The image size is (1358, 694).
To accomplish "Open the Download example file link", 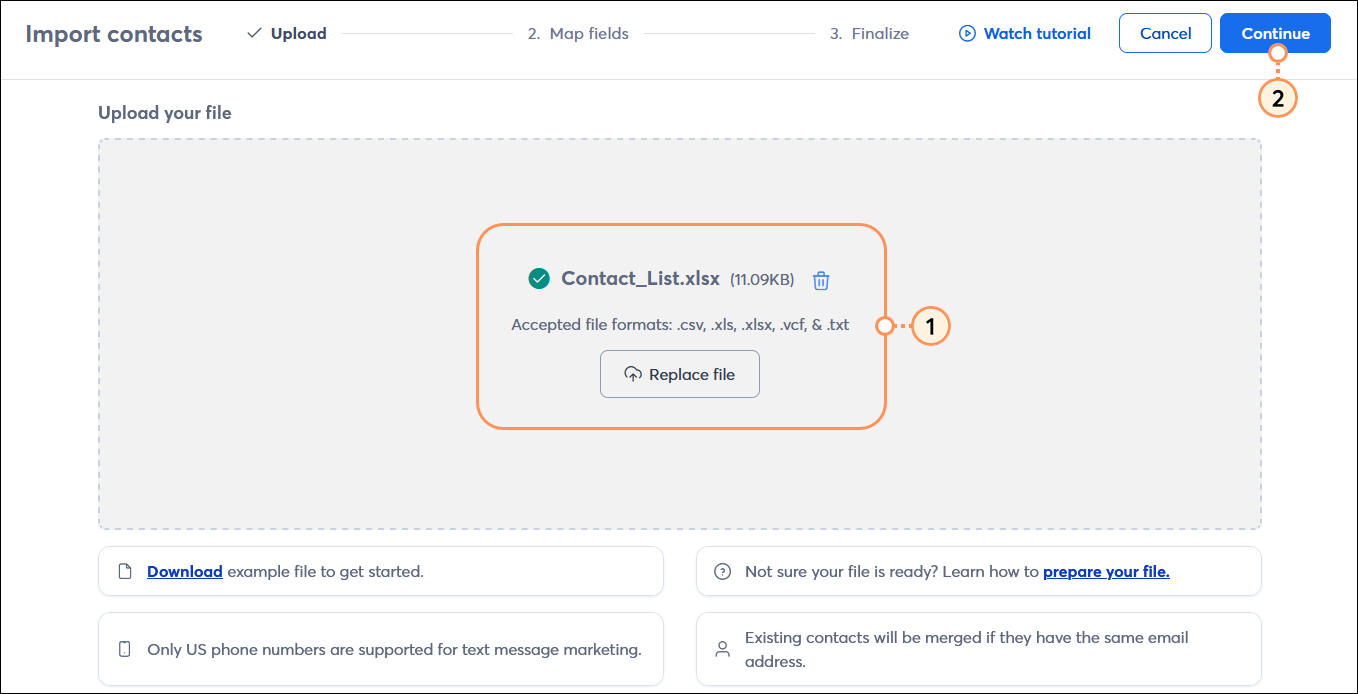I will coord(184,571).
